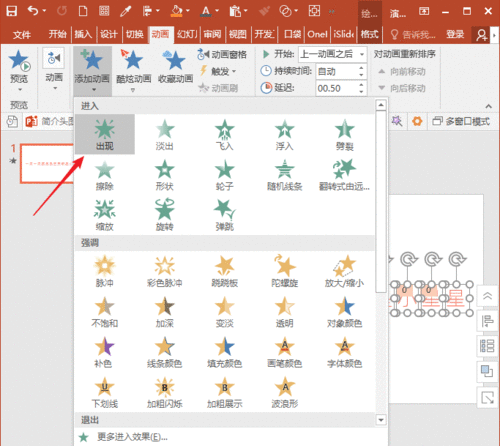Select the 轮子 entrance animation
The image size is (500, 446).
pos(225,175)
